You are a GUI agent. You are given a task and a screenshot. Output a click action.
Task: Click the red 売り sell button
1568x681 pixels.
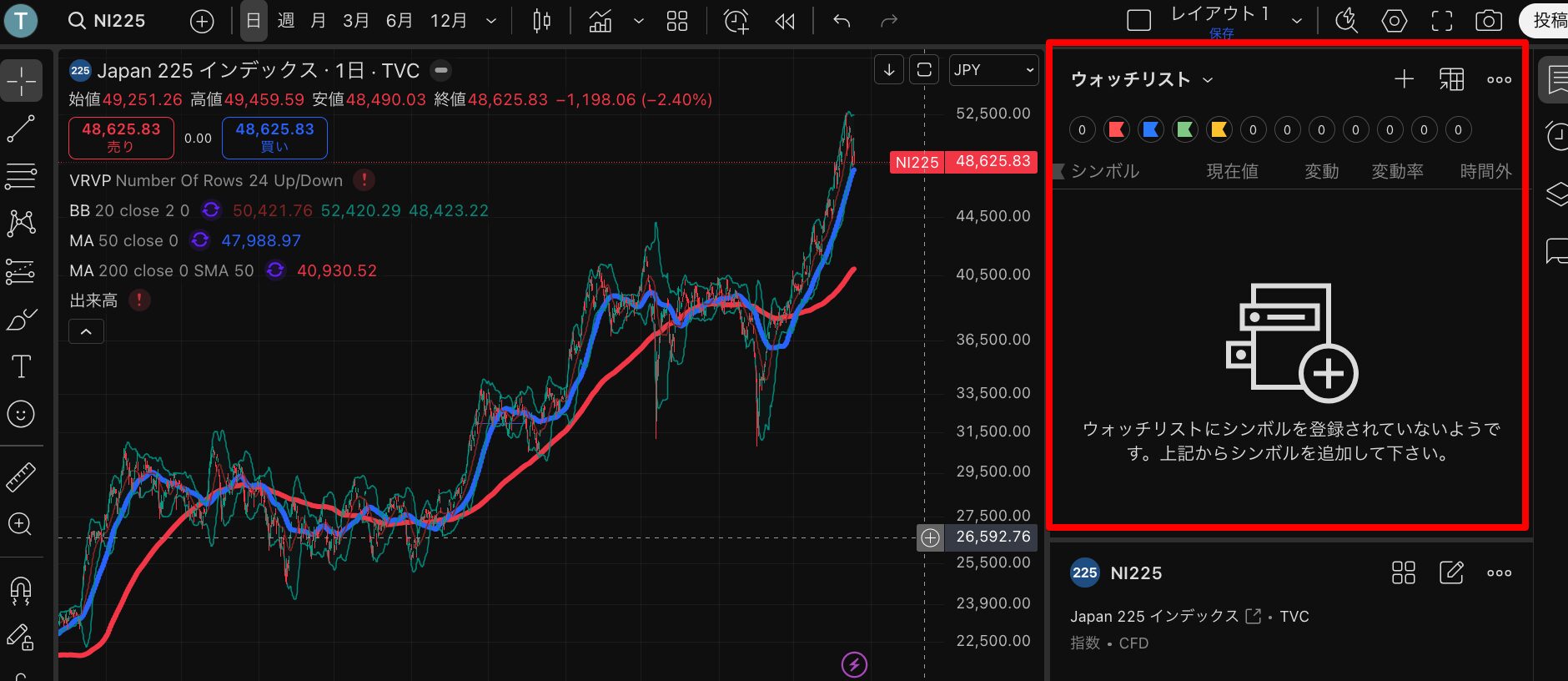pyautogui.click(x=121, y=138)
